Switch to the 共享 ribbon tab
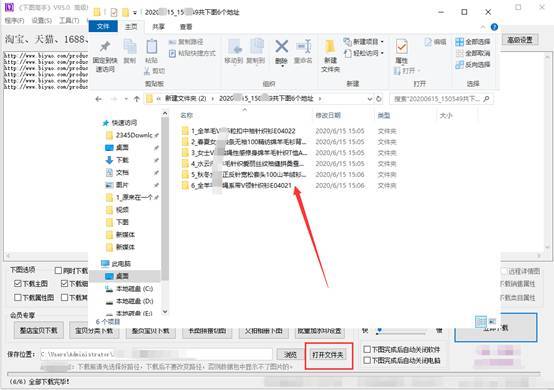This screenshot has width=554, height=390. tap(158, 27)
